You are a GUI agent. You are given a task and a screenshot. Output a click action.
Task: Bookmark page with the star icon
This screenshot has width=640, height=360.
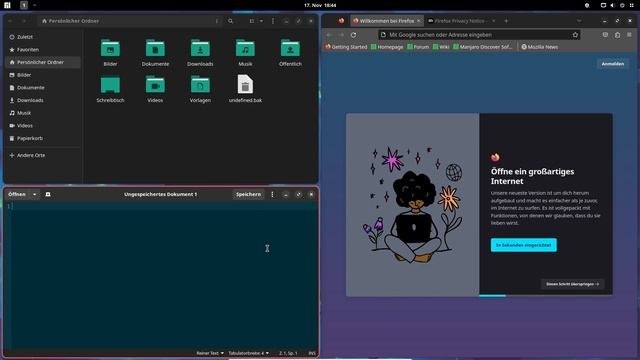click(x=575, y=35)
